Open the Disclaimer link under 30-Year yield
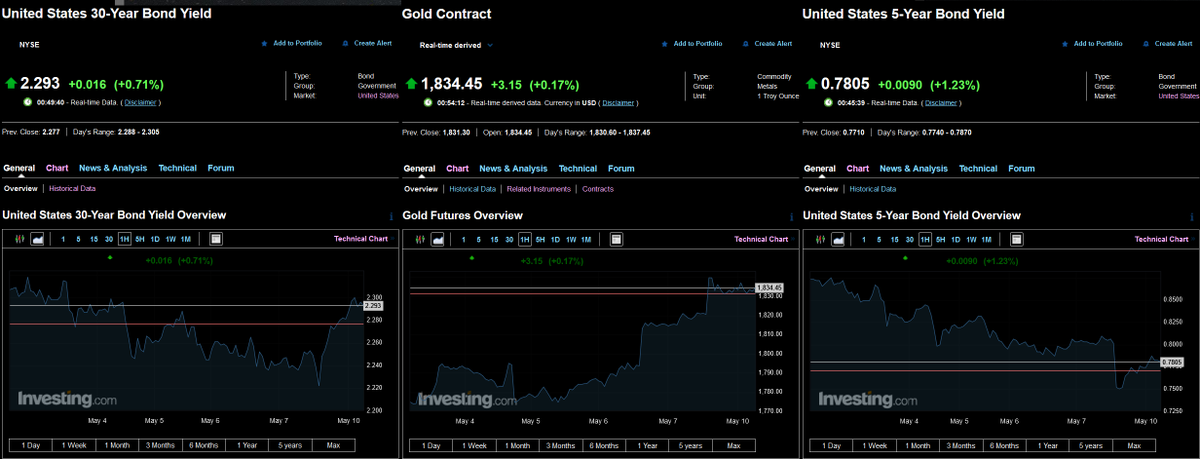Viewport: 1200px width, 459px height. 140,102
